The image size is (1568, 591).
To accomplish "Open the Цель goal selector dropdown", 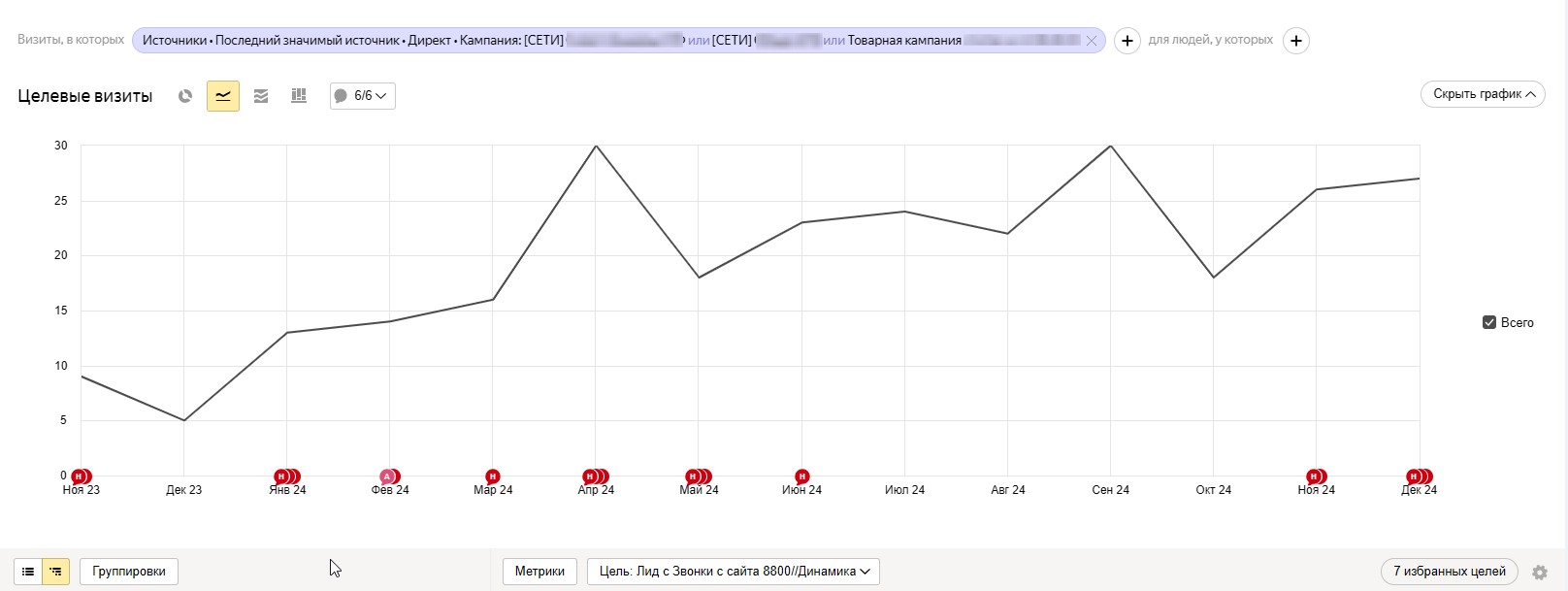I will coord(734,572).
